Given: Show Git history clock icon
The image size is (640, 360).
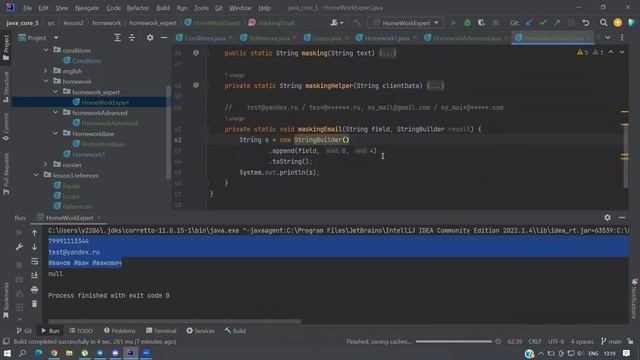Looking at the screenshot, I should tap(571, 23).
